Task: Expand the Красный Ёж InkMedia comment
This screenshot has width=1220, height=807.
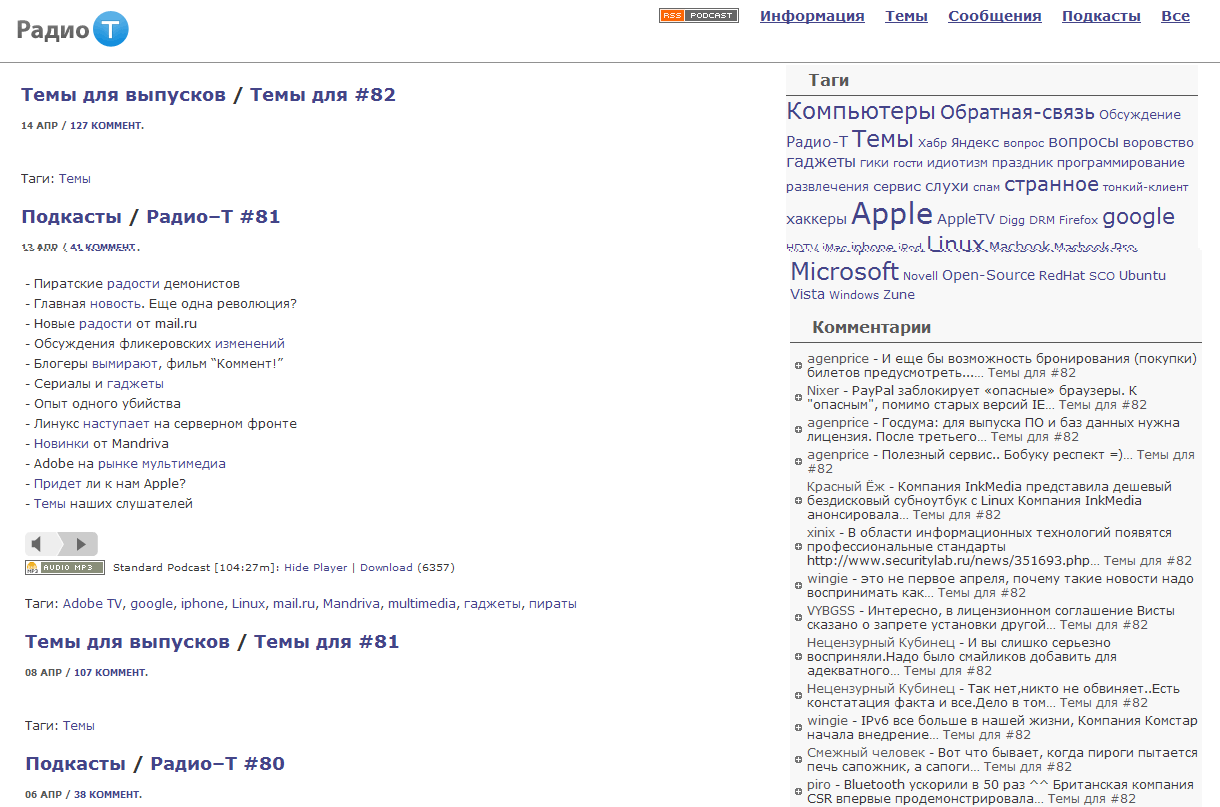Action: pyautogui.click(x=798, y=500)
